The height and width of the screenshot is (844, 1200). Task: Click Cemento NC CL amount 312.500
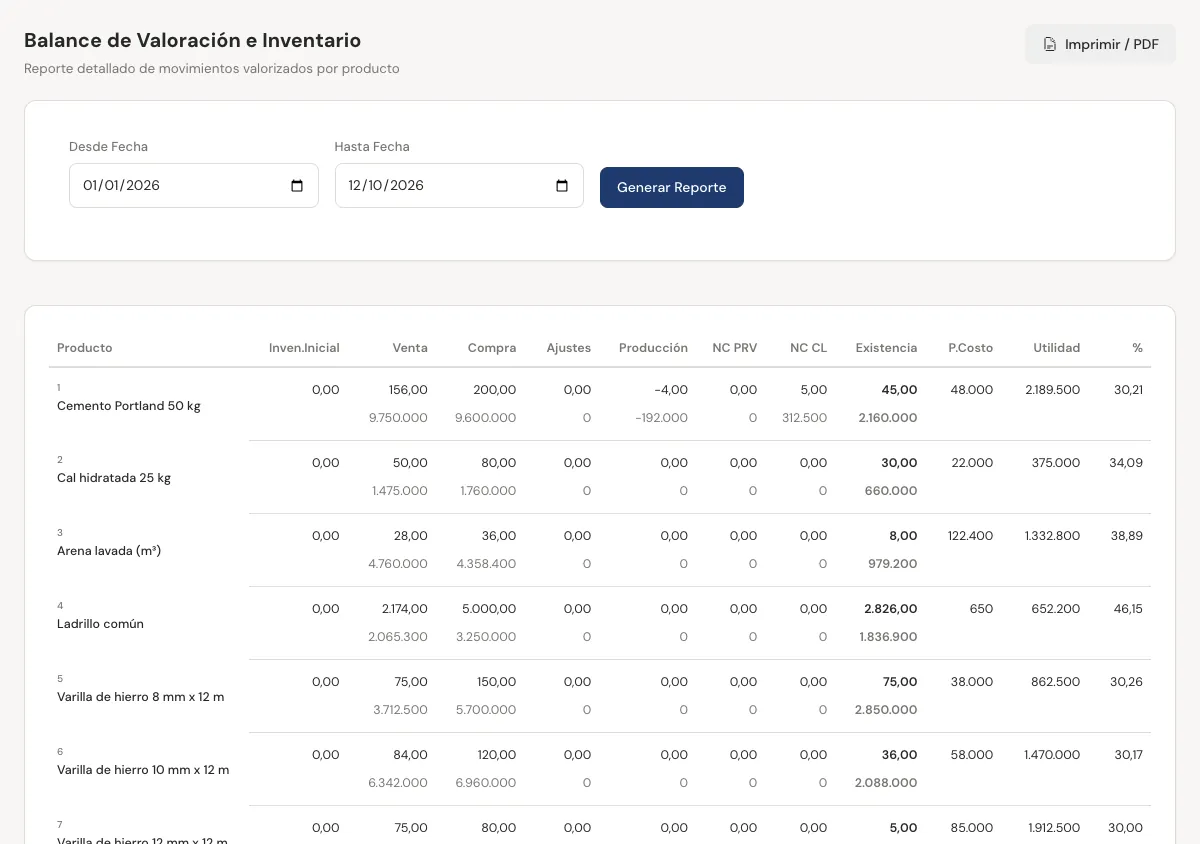[x=804, y=418]
